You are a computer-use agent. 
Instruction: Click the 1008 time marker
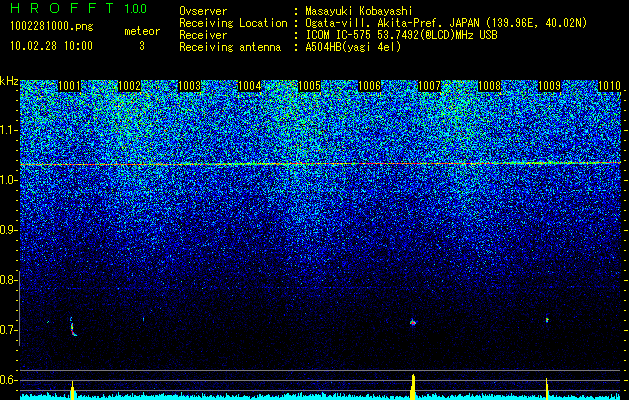(490, 86)
